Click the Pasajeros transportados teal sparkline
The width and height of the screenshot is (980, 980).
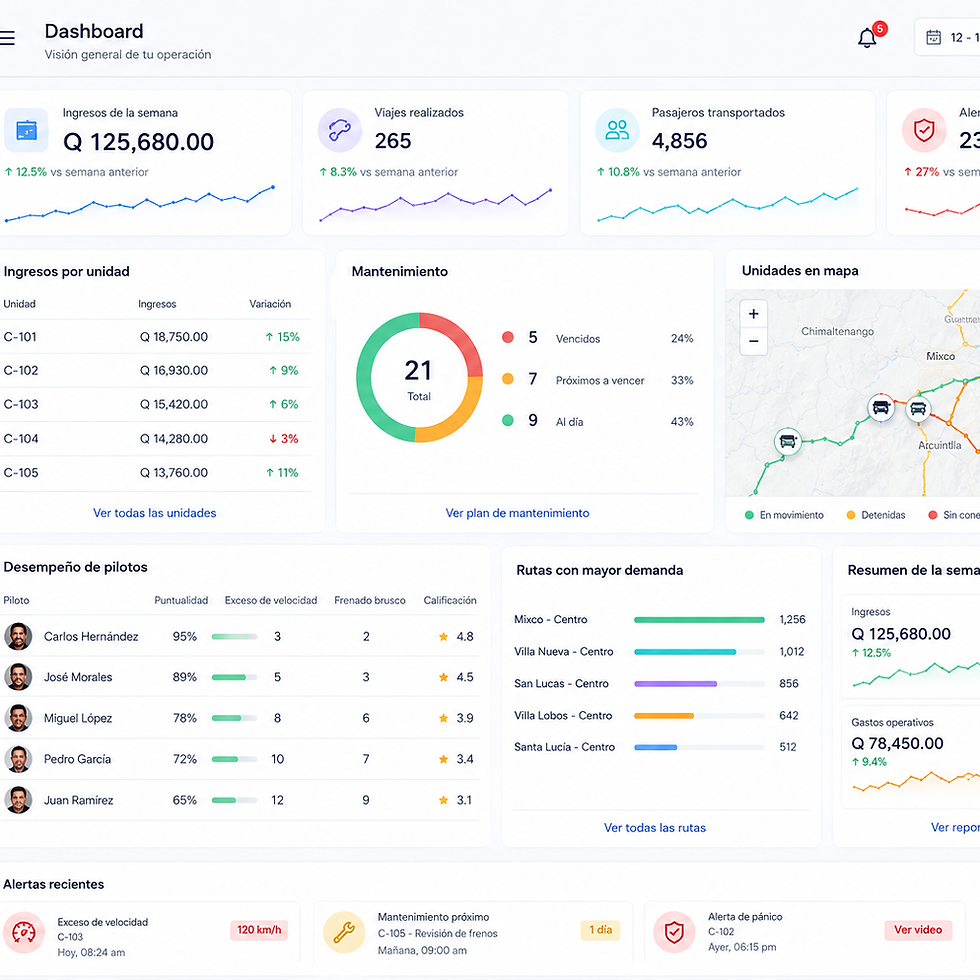pos(728,204)
